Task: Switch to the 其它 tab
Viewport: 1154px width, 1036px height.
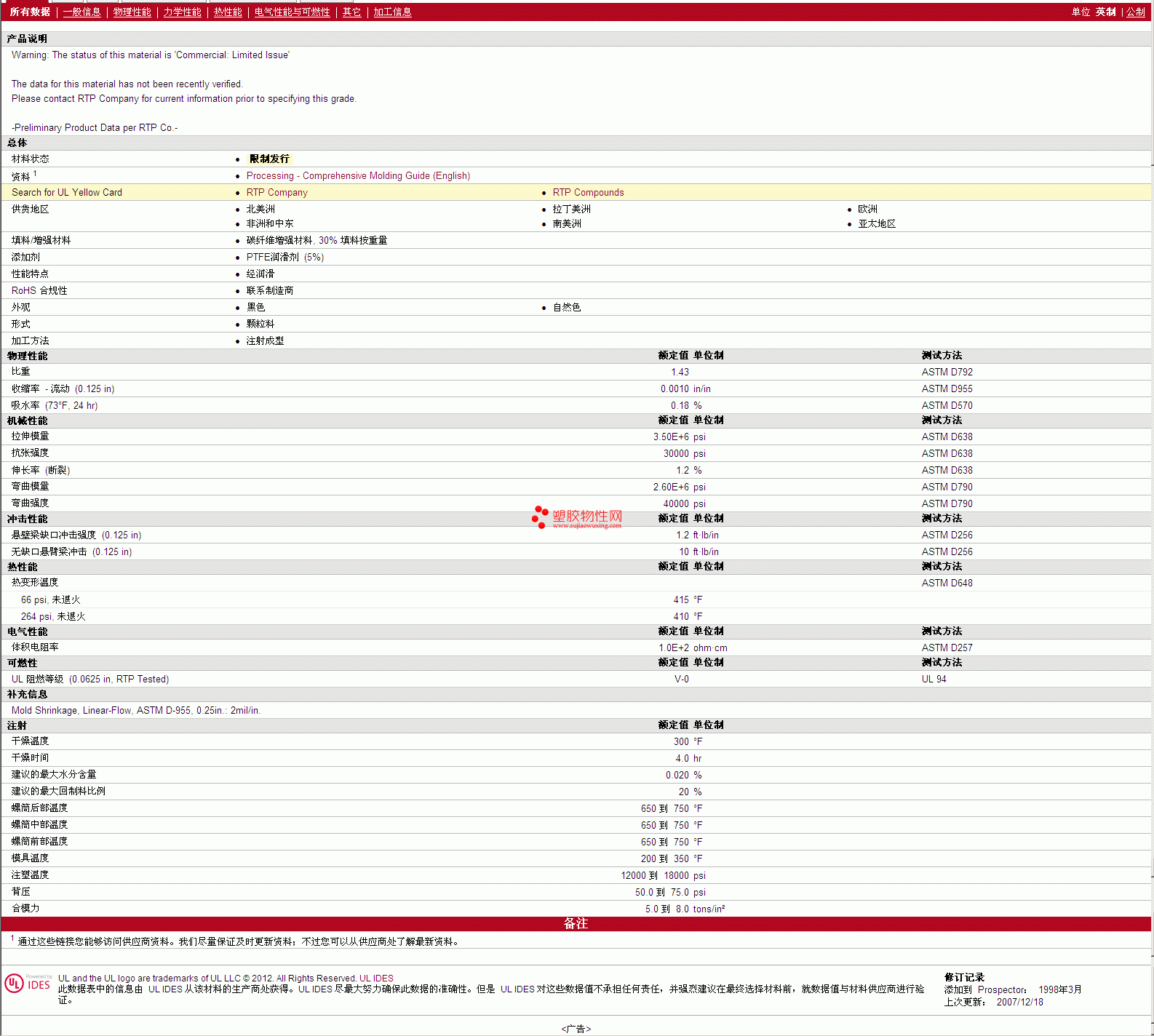Action: [351, 12]
